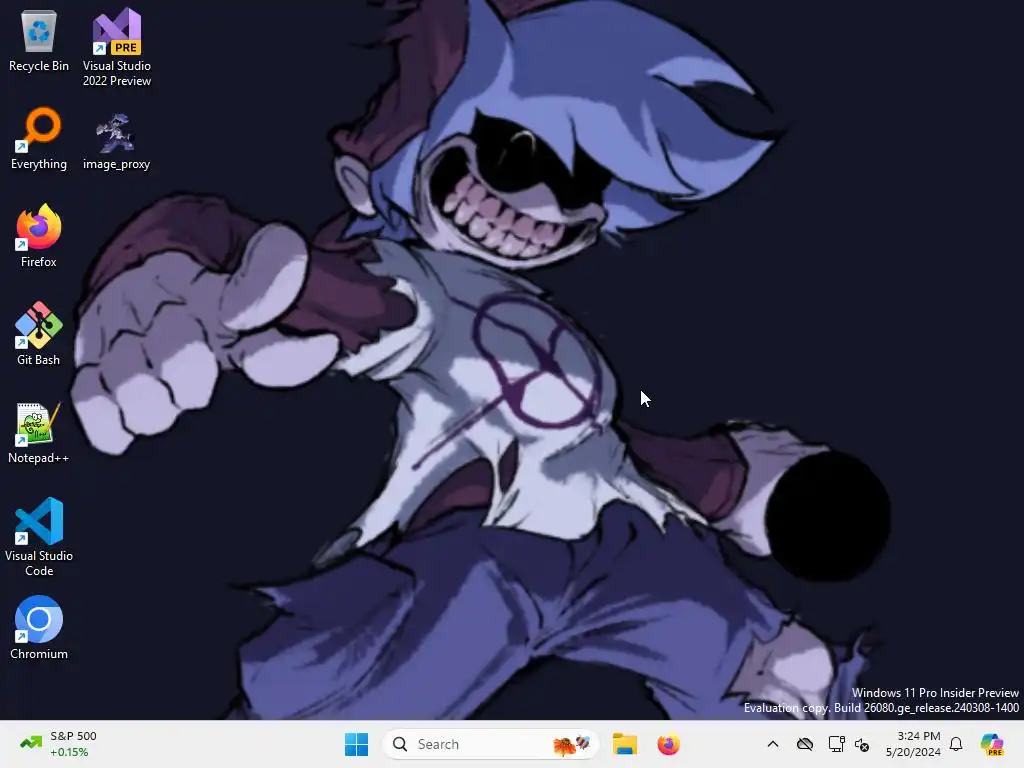
Task: Open the clock and calendar flyout
Action: [913, 744]
